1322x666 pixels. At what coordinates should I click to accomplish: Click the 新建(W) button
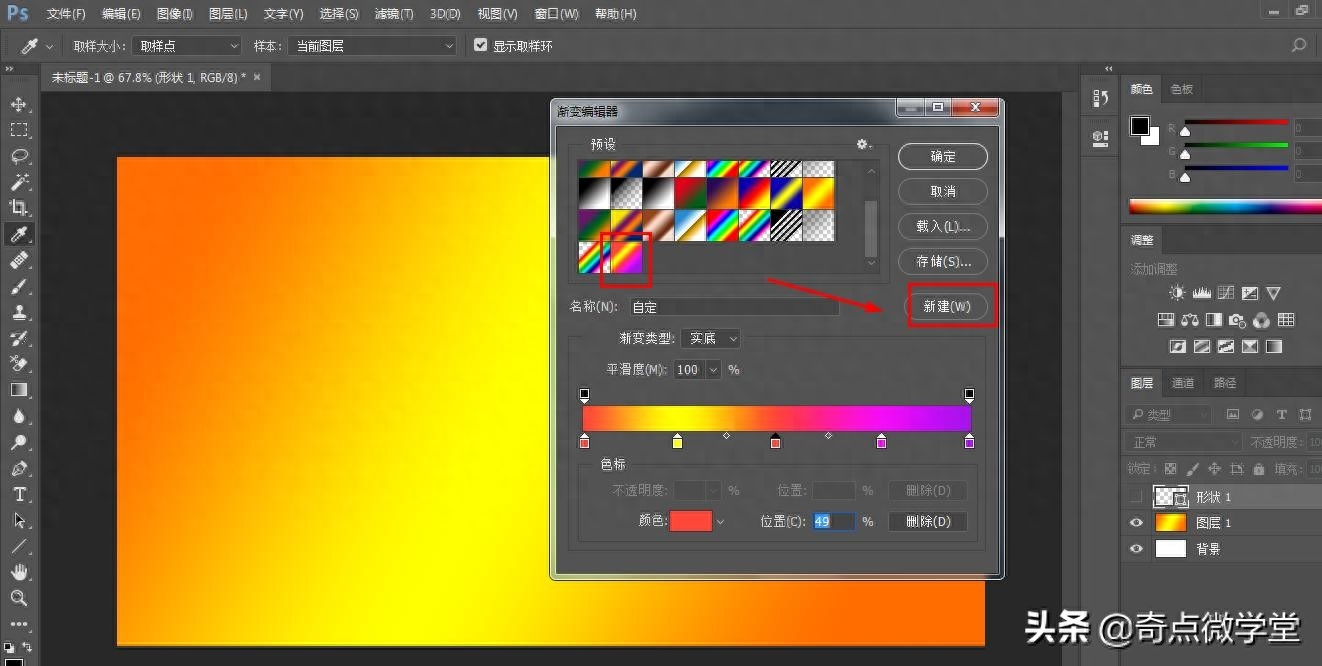[x=946, y=306]
